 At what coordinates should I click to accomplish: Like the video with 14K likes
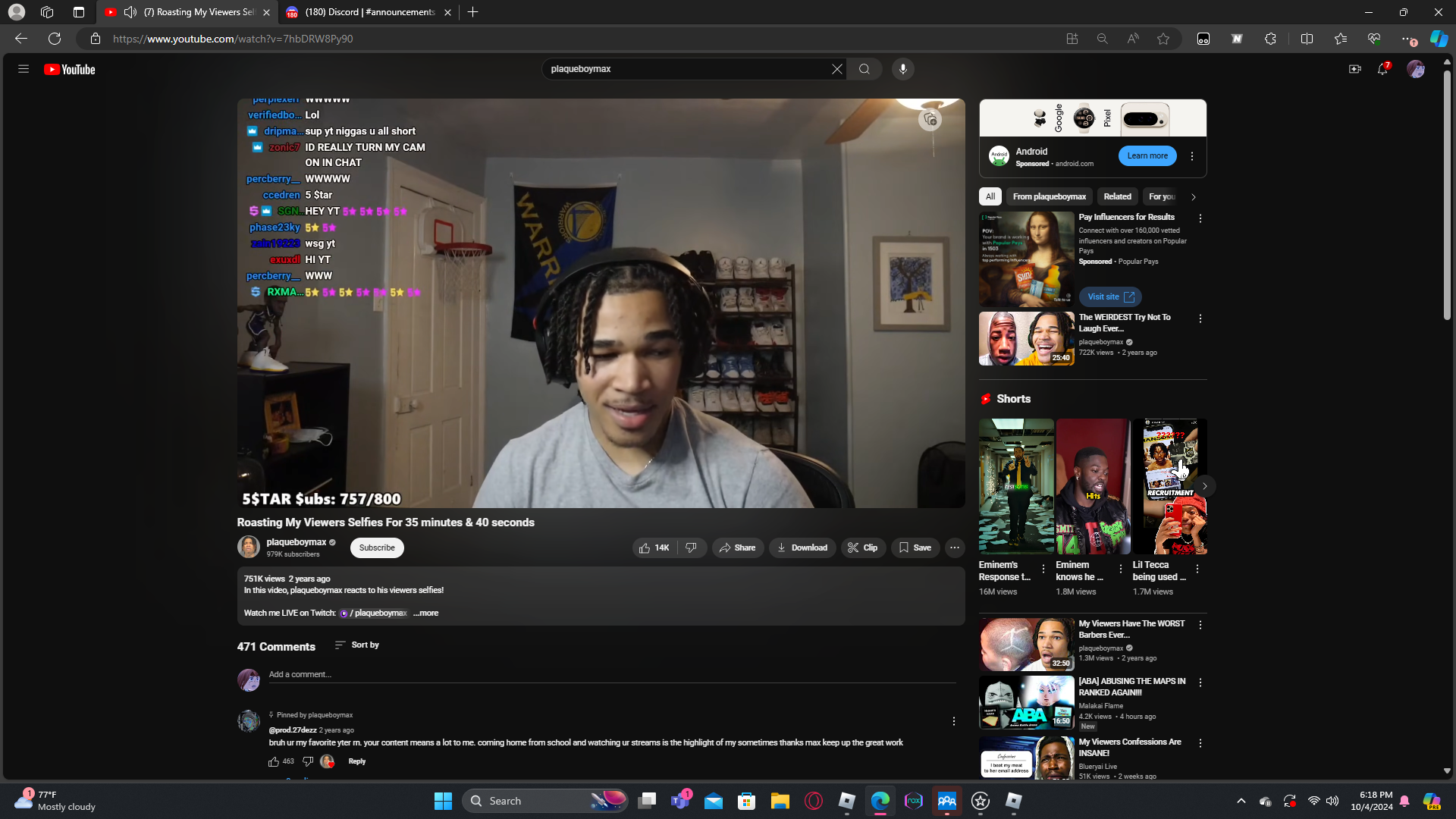[654, 548]
